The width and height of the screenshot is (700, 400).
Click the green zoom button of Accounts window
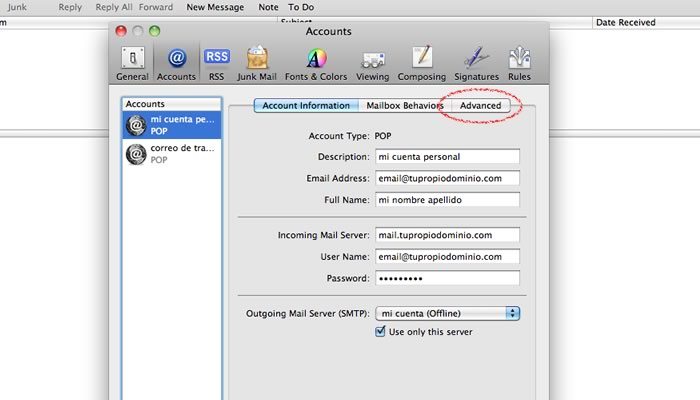tap(154, 31)
